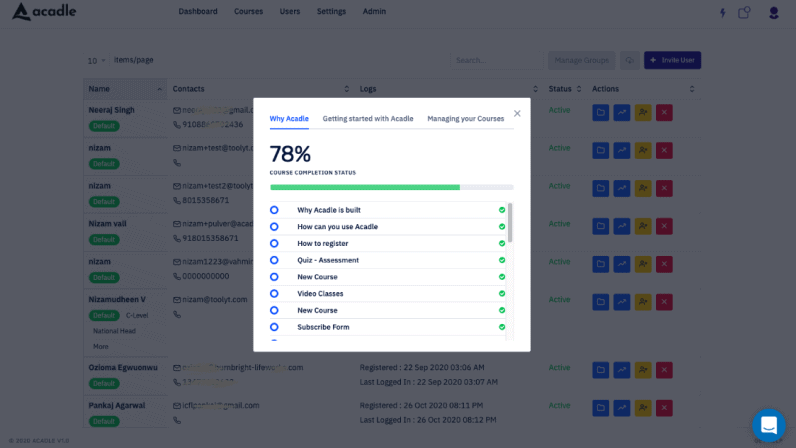796x448 pixels.
Task: Click the 78% completion figure
Action: point(290,153)
